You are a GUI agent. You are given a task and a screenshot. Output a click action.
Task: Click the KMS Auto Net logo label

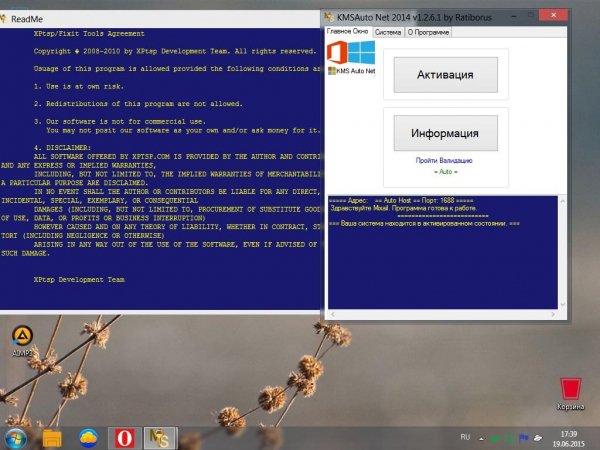(x=352, y=71)
